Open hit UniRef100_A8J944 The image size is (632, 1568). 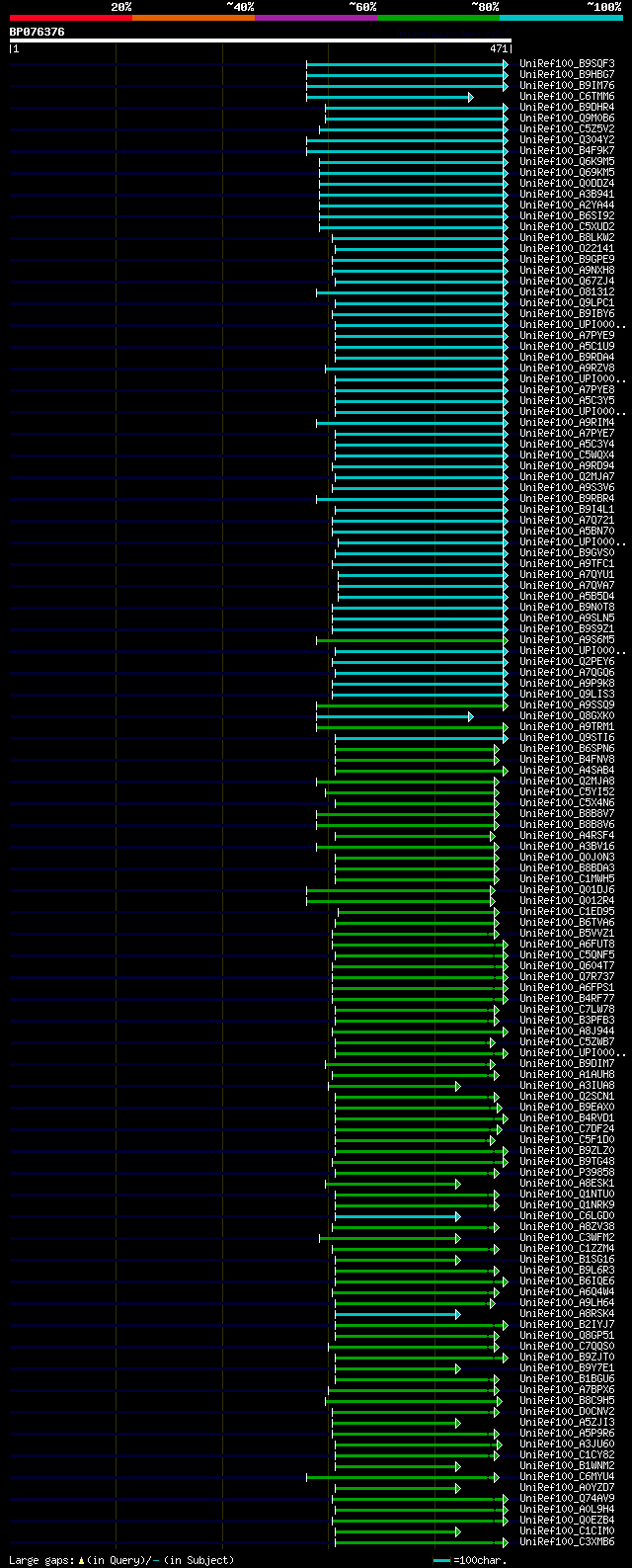click(x=567, y=1032)
